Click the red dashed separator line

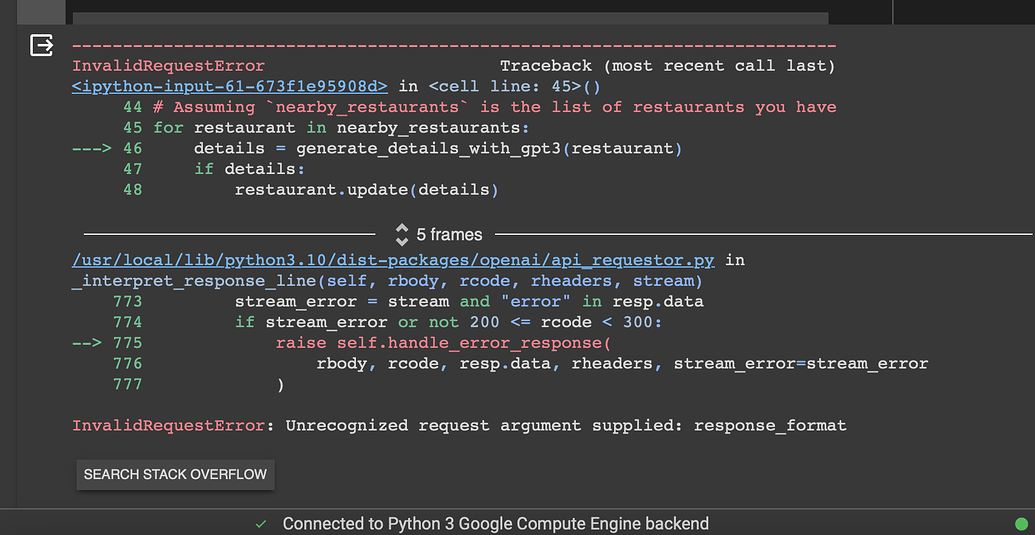point(454,46)
